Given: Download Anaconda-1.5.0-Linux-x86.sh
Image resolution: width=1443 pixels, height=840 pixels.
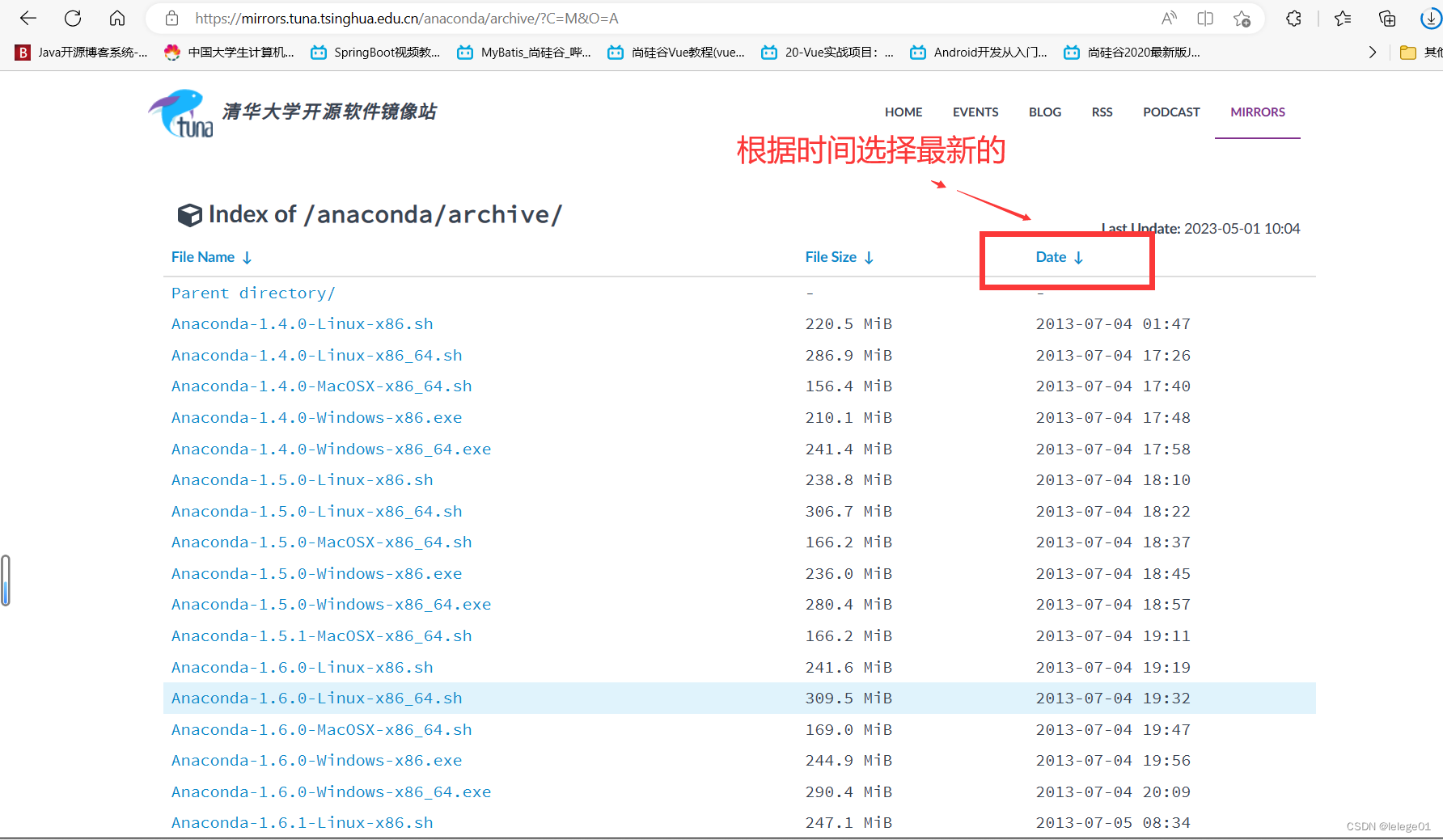Looking at the screenshot, I should coord(303,480).
